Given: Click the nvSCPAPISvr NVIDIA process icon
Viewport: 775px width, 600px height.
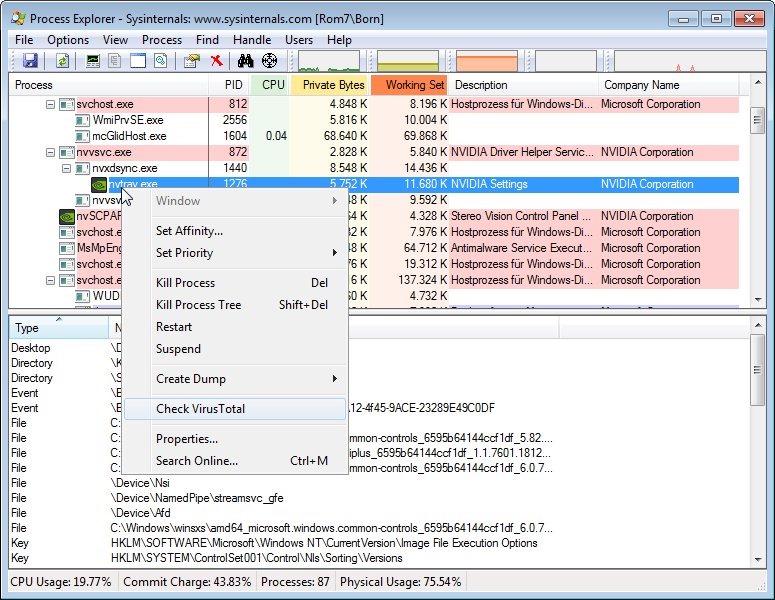Looking at the screenshot, I should [x=67, y=216].
